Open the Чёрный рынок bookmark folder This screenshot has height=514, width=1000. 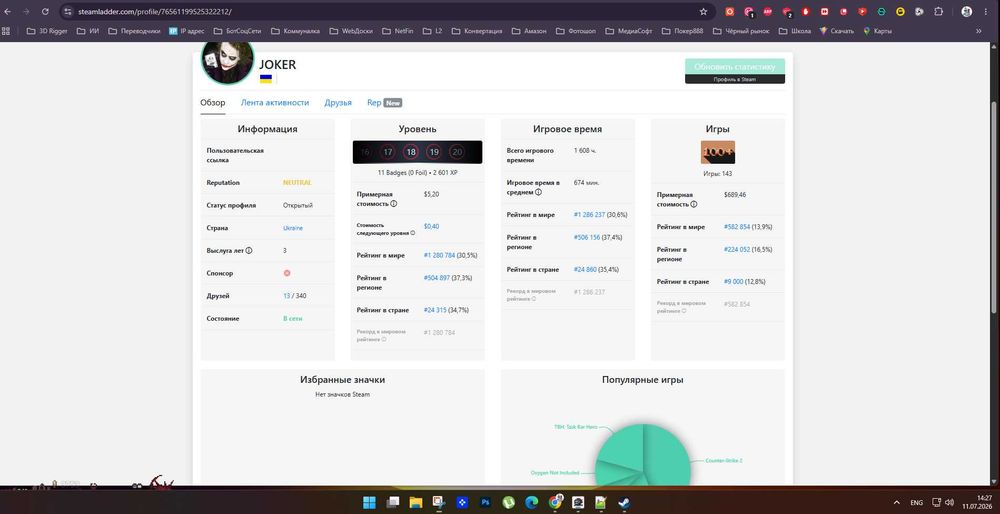click(x=741, y=31)
